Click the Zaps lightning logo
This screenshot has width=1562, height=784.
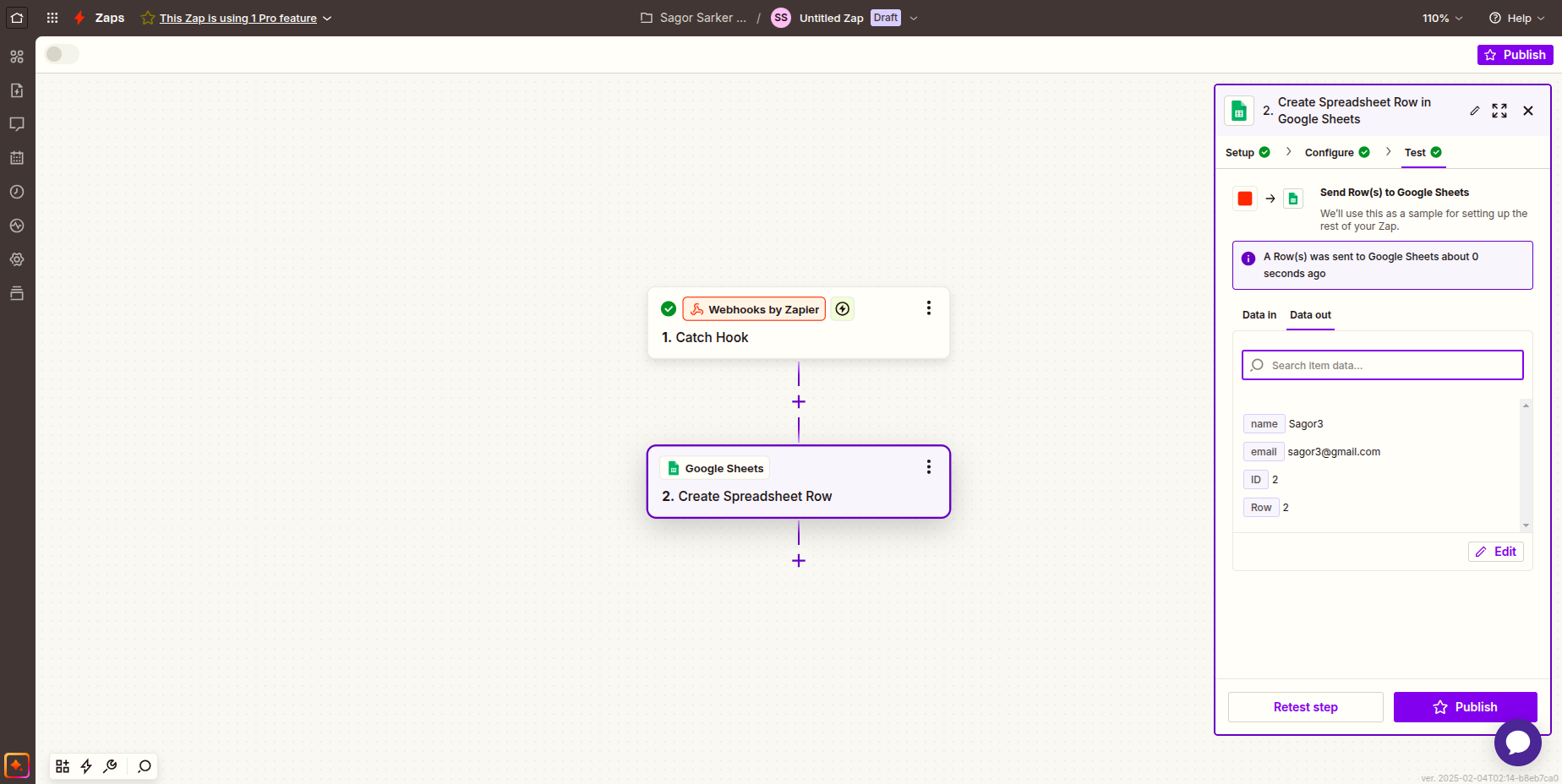(79, 18)
